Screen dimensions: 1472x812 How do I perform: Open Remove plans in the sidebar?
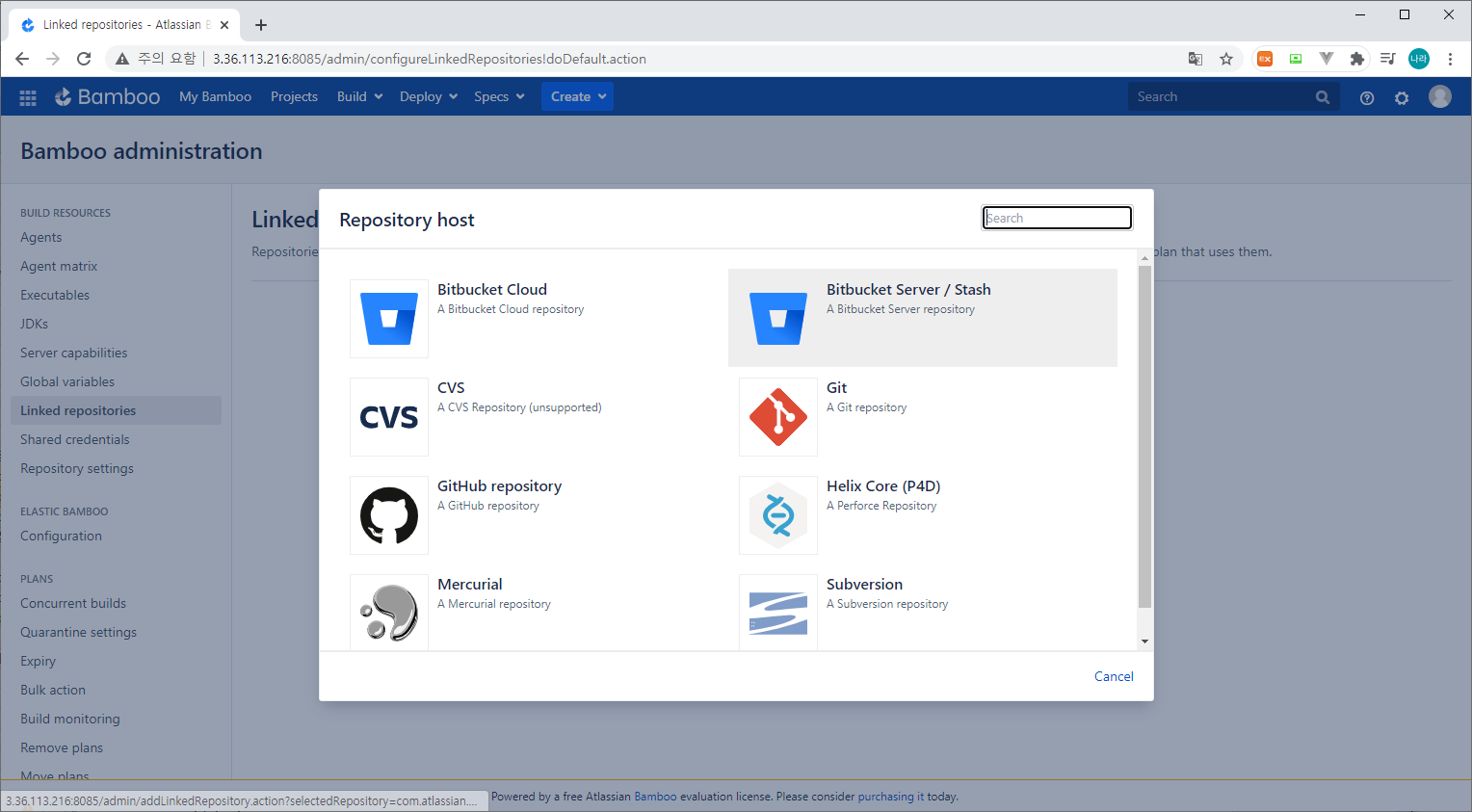pyautogui.click(x=62, y=747)
